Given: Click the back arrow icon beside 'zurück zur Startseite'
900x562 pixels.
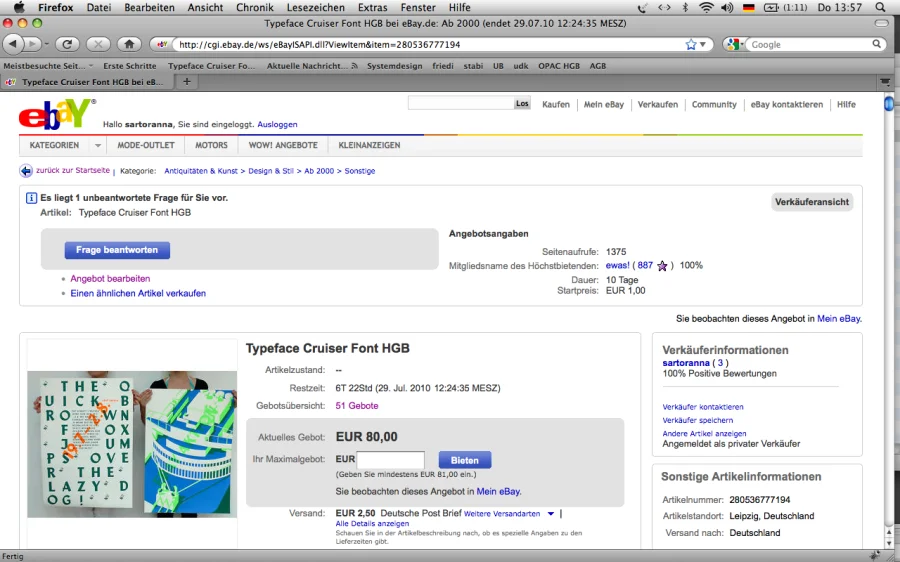Looking at the screenshot, I should 26,171.
